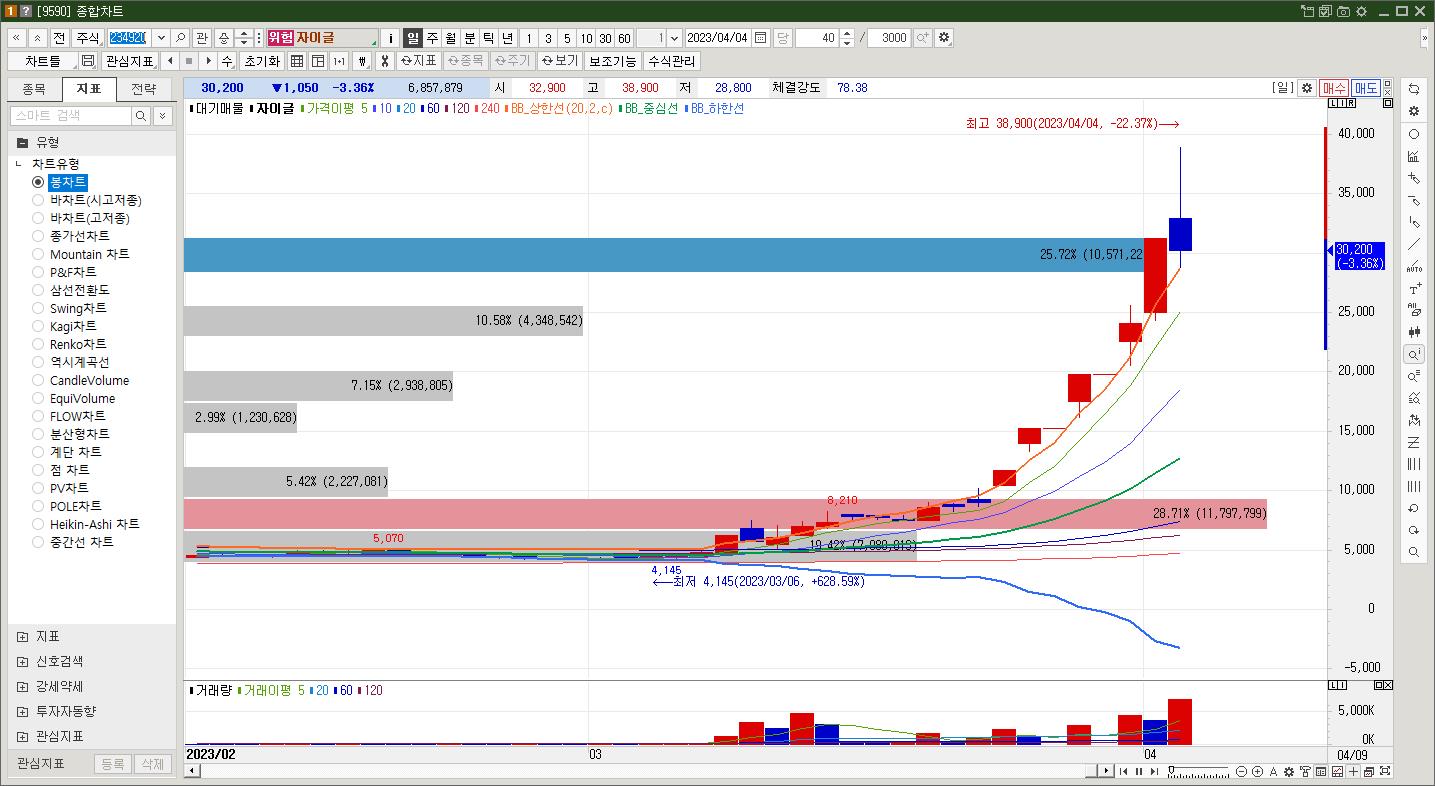
Task: Open the stock code dropdown arrow
Action: point(160,38)
